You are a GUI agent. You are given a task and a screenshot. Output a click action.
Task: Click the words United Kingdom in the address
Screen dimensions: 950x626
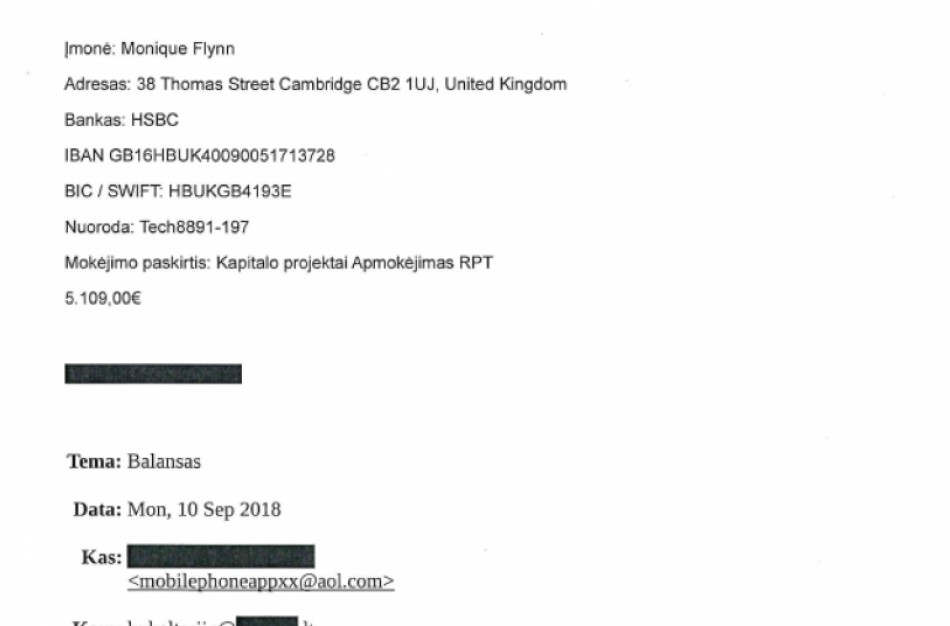point(505,85)
